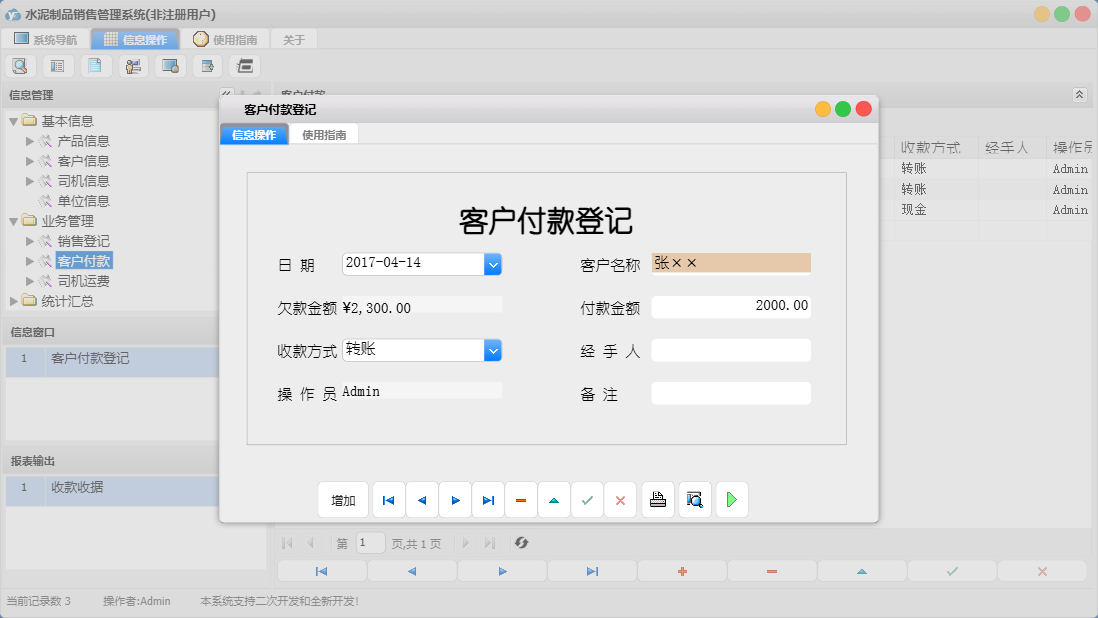The image size is (1098, 618).
Task: Click the globe screen icon in toolbar
Action: (169, 65)
